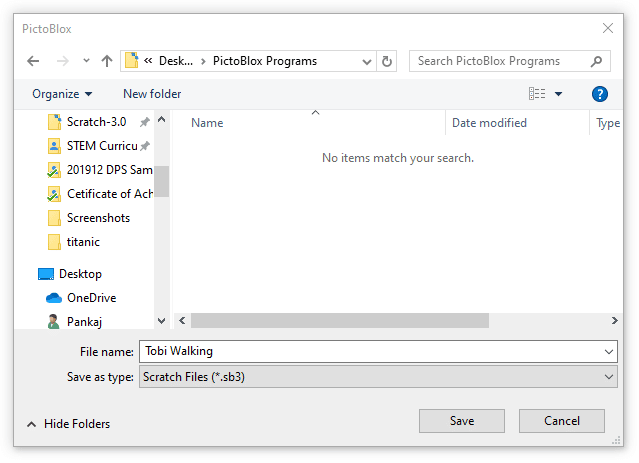Click the navigation pane scroll up arrow
639x463 pixels.
(161, 119)
